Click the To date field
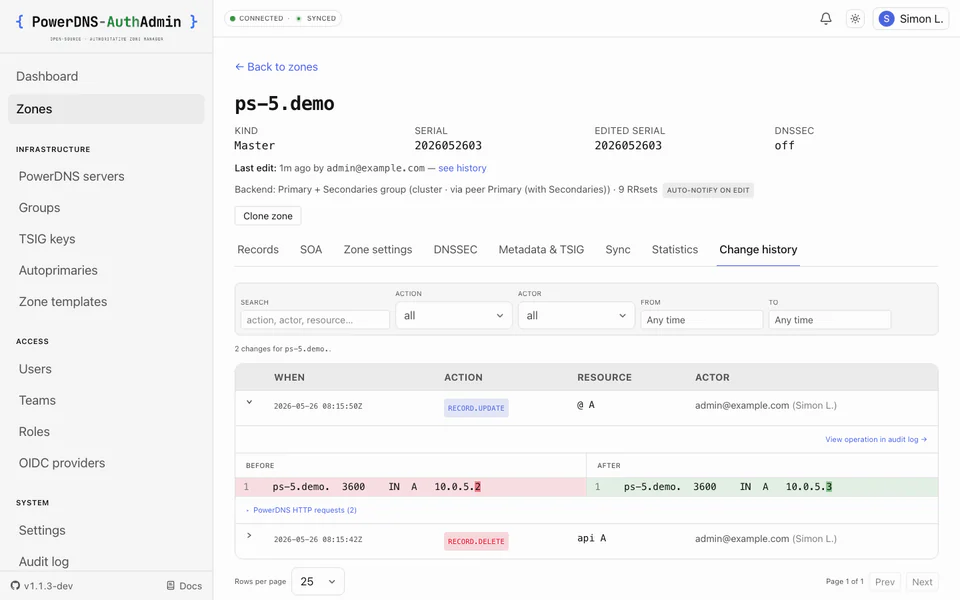The height and width of the screenshot is (600, 960). coord(830,320)
